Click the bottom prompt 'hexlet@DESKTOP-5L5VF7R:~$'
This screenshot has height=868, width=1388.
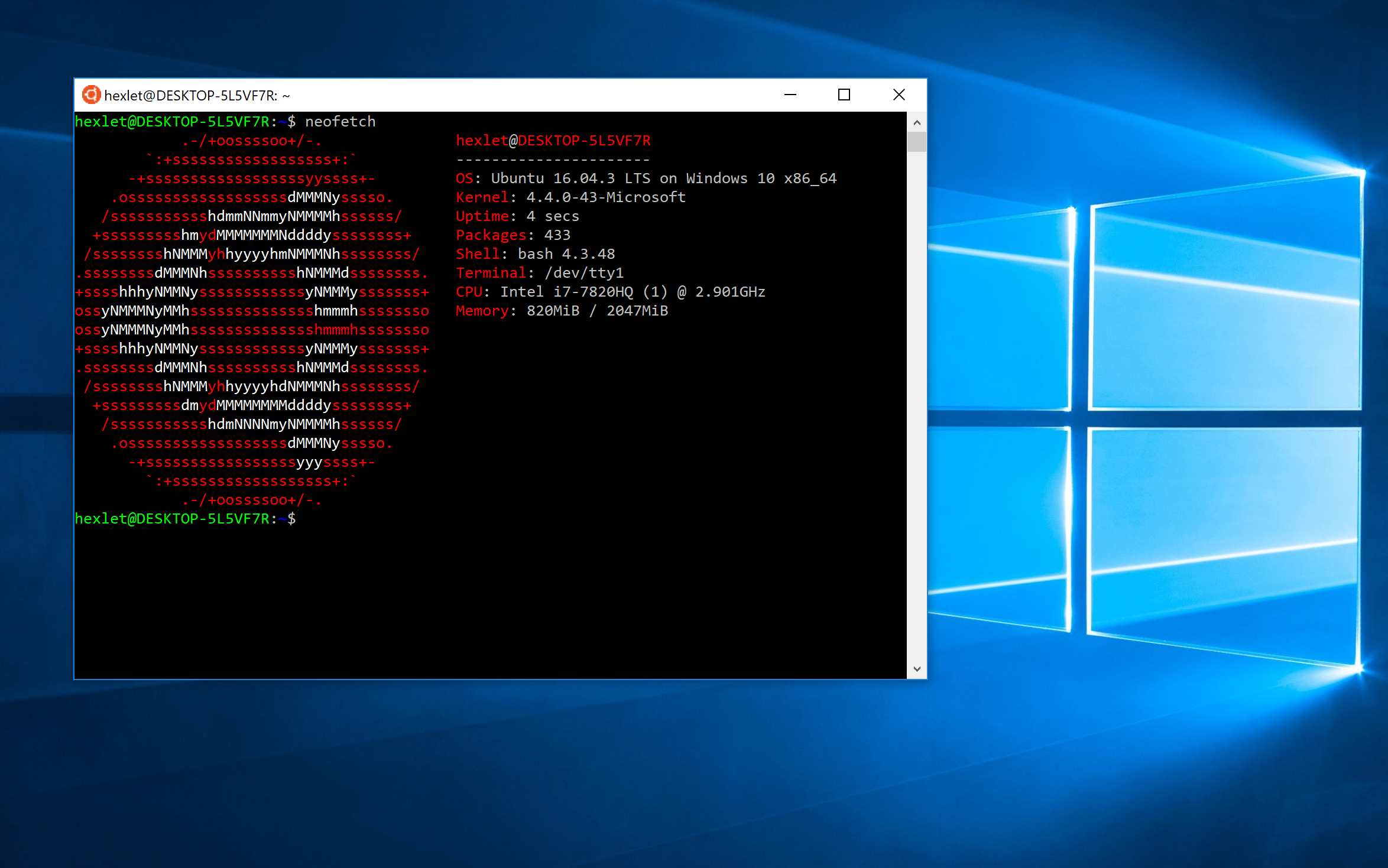(x=185, y=519)
